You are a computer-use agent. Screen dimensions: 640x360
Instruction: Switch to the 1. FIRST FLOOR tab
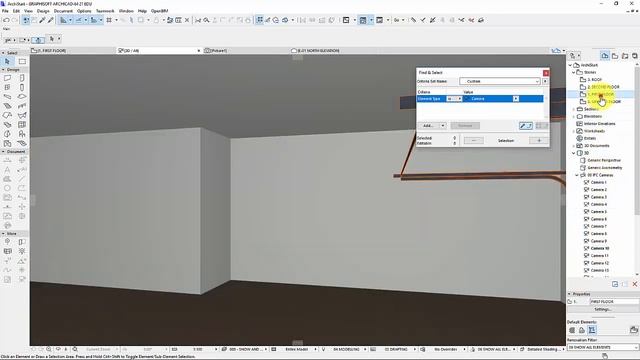click(x=73, y=51)
